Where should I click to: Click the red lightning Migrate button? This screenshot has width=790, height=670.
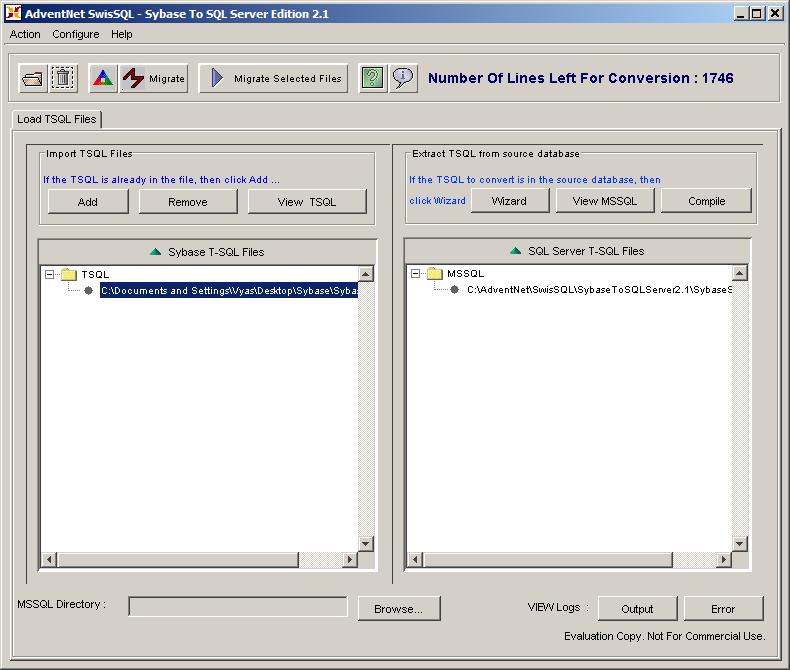click(x=154, y=79)
